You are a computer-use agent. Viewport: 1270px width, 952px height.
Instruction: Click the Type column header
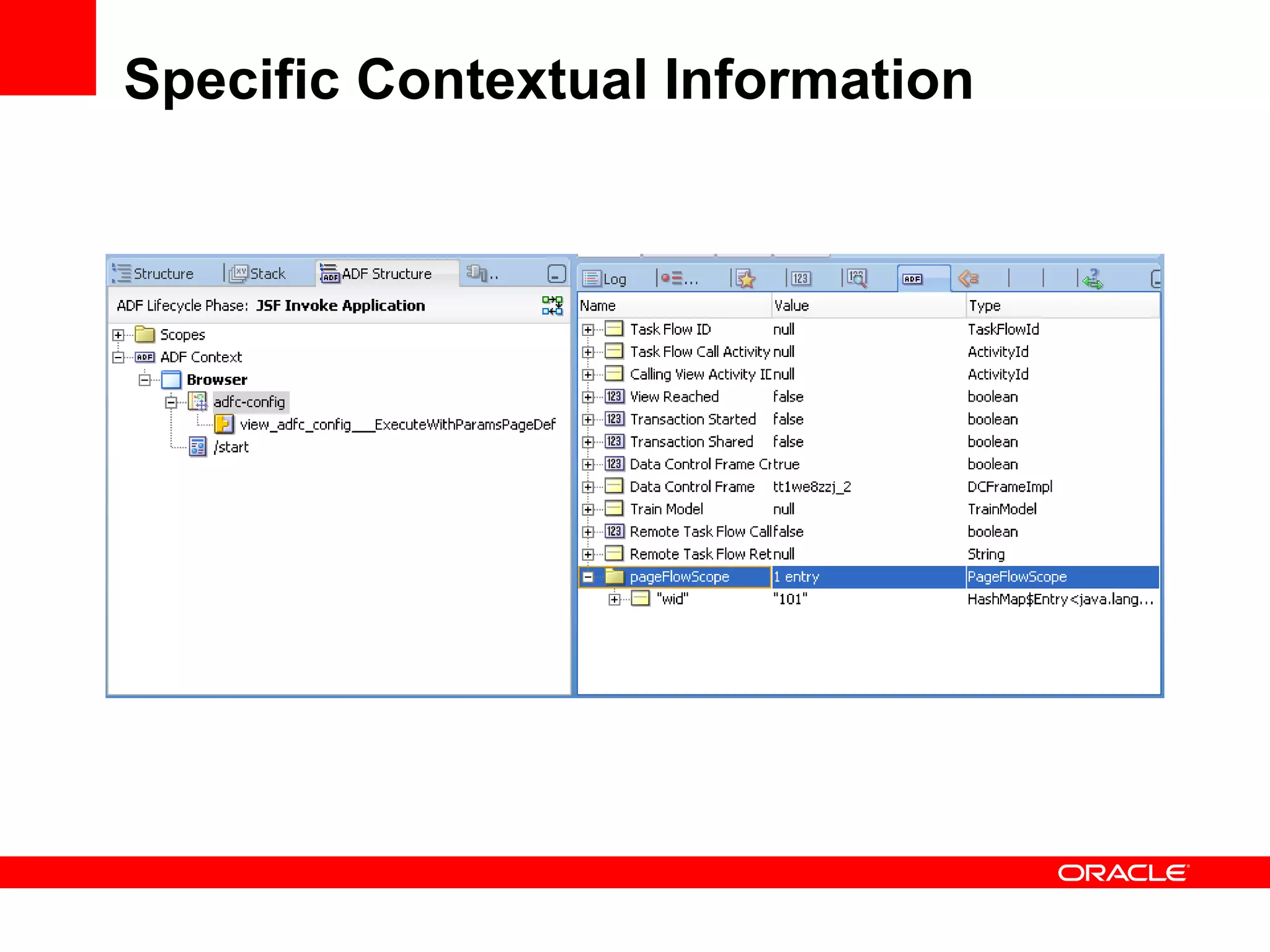tap(1063, 306)
